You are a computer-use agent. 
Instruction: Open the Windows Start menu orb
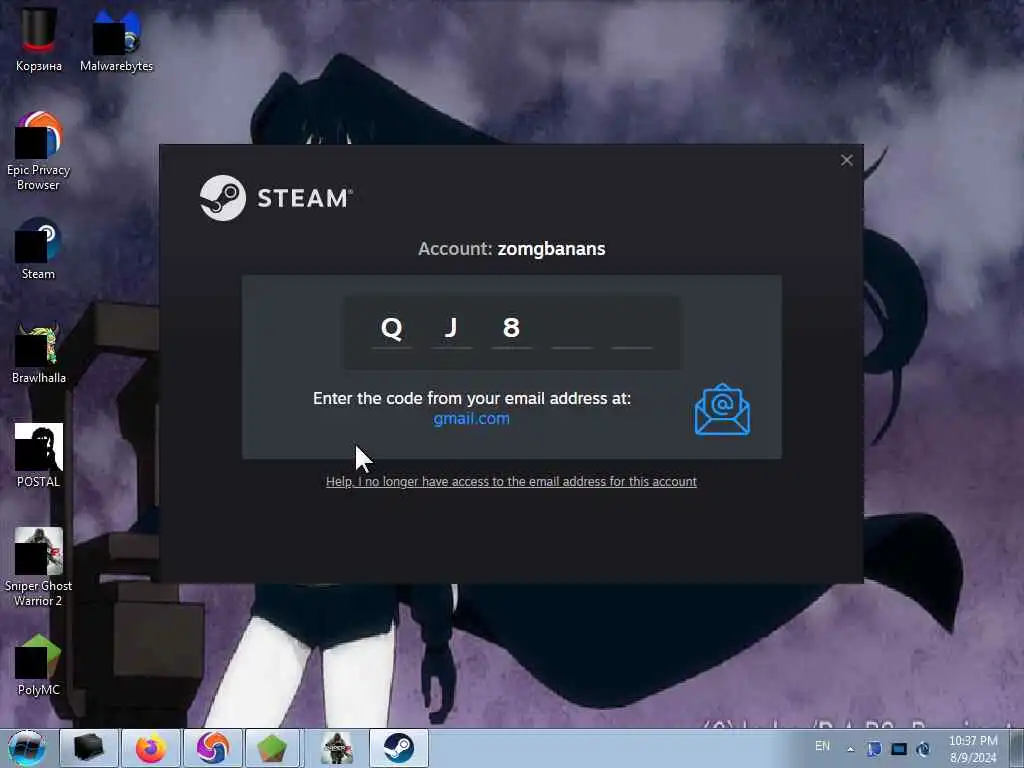point(27,748)
